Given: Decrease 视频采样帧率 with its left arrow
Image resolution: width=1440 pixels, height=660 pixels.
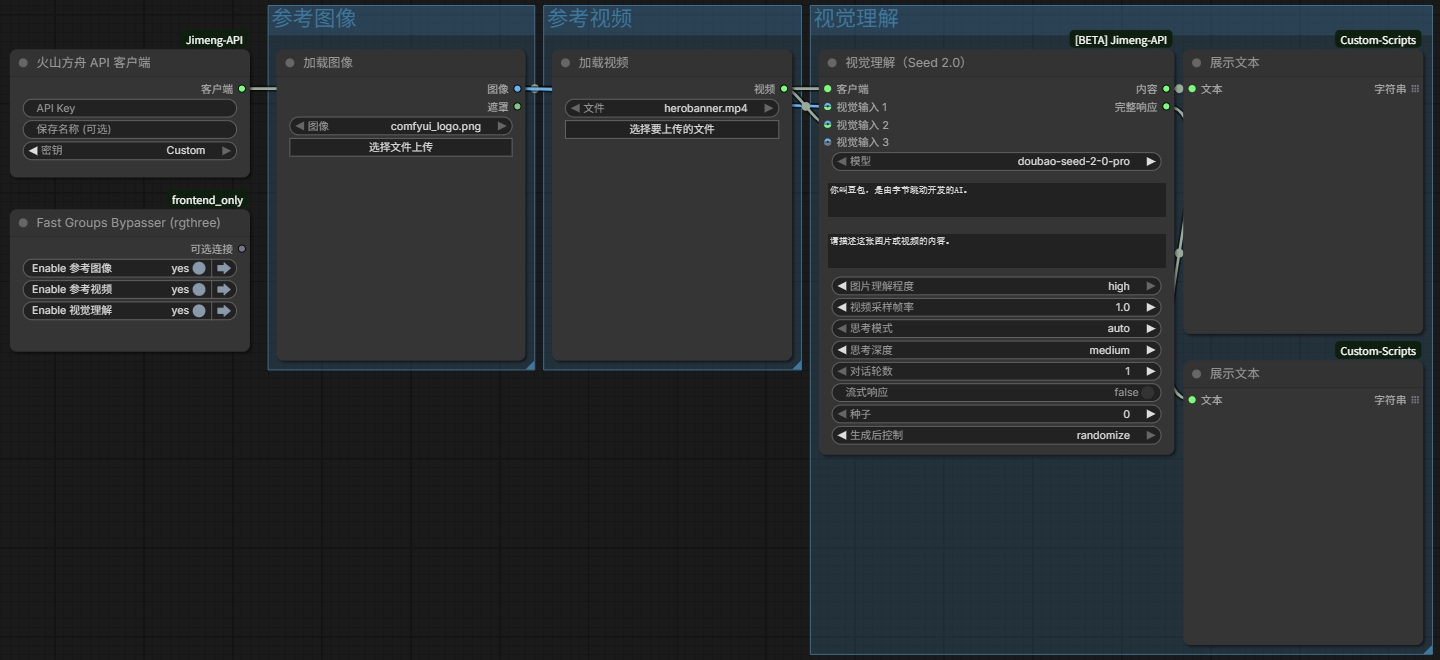Looking at the screenshot, I should point(842,308).
